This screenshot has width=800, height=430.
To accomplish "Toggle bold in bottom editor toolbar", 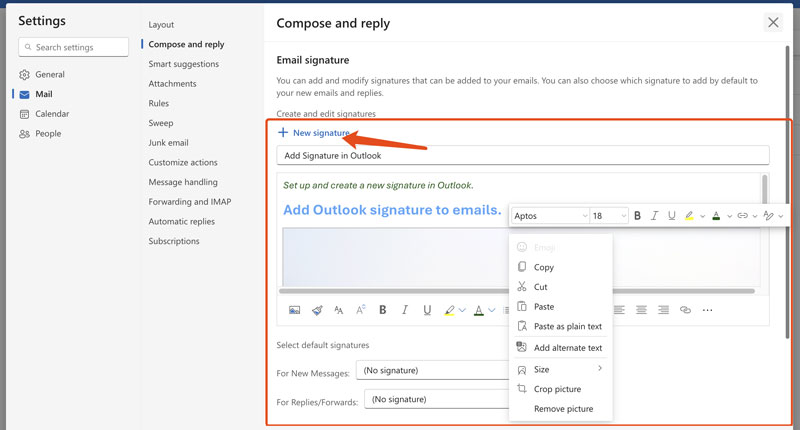I will coord(383,310).
